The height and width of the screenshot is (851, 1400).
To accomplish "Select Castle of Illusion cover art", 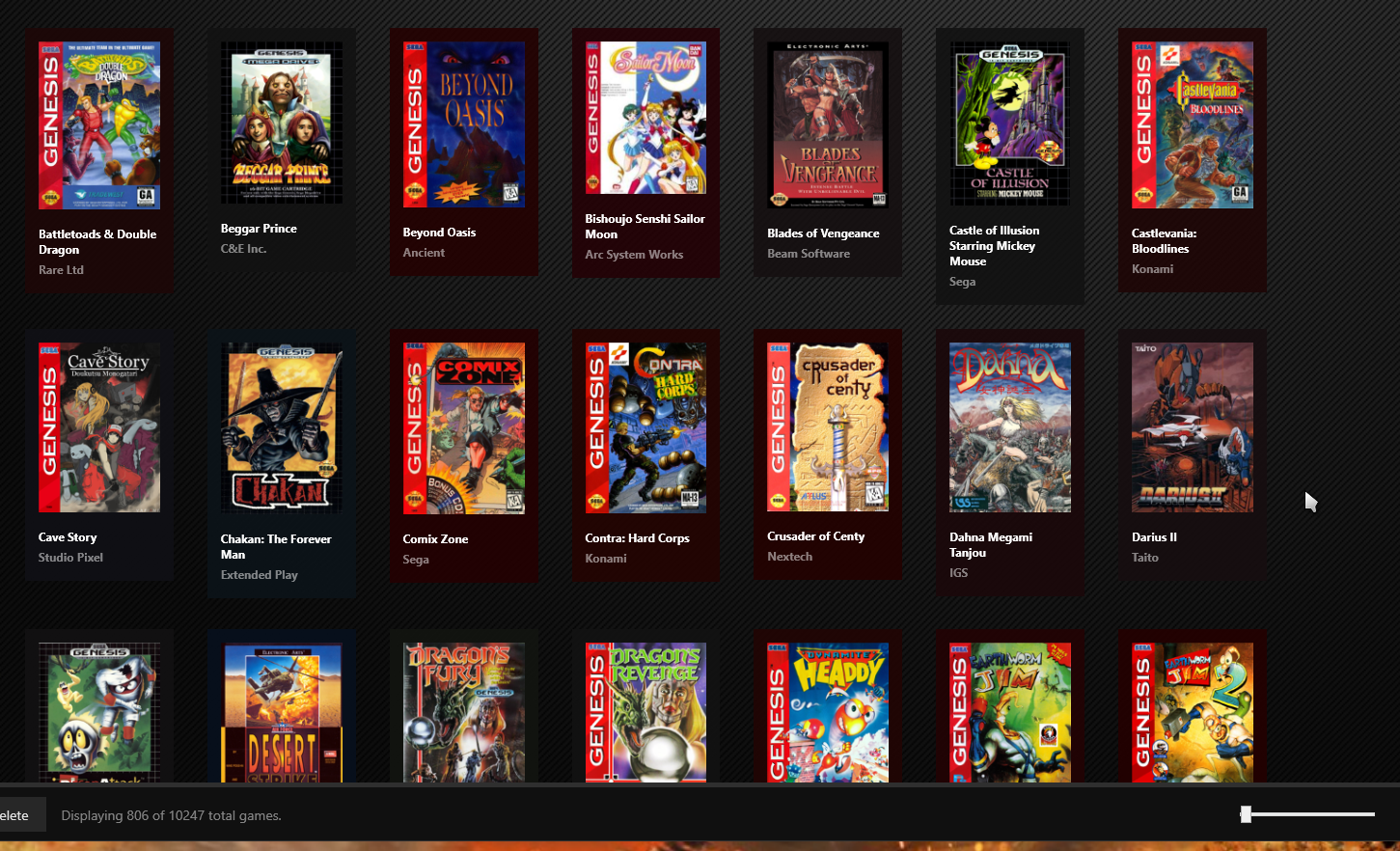I will point(1010,124).
